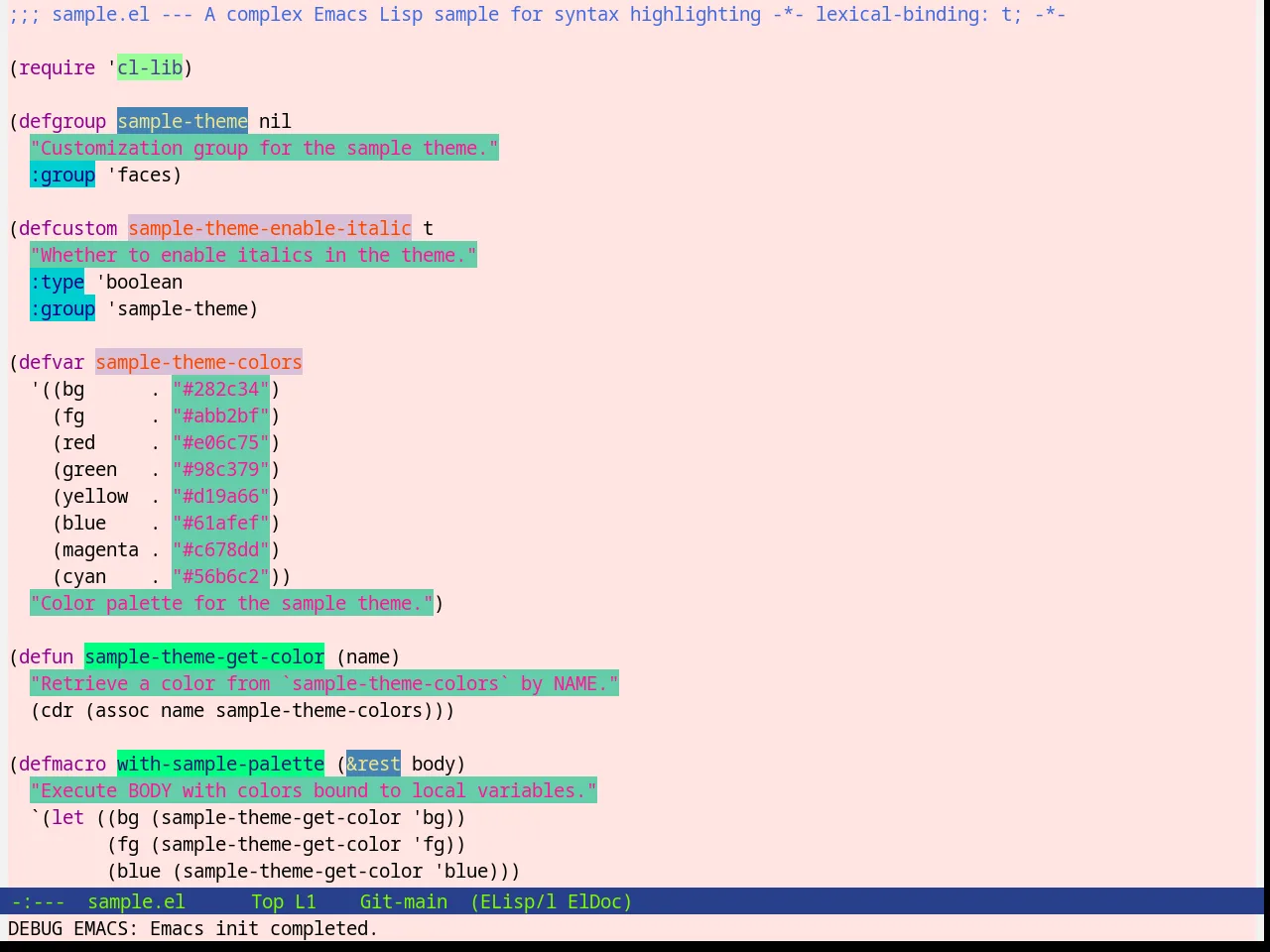Click the L1 line number indicator
Image resolution: width=1270 pixels, height=952 pixels.
(x=305, y=901)
